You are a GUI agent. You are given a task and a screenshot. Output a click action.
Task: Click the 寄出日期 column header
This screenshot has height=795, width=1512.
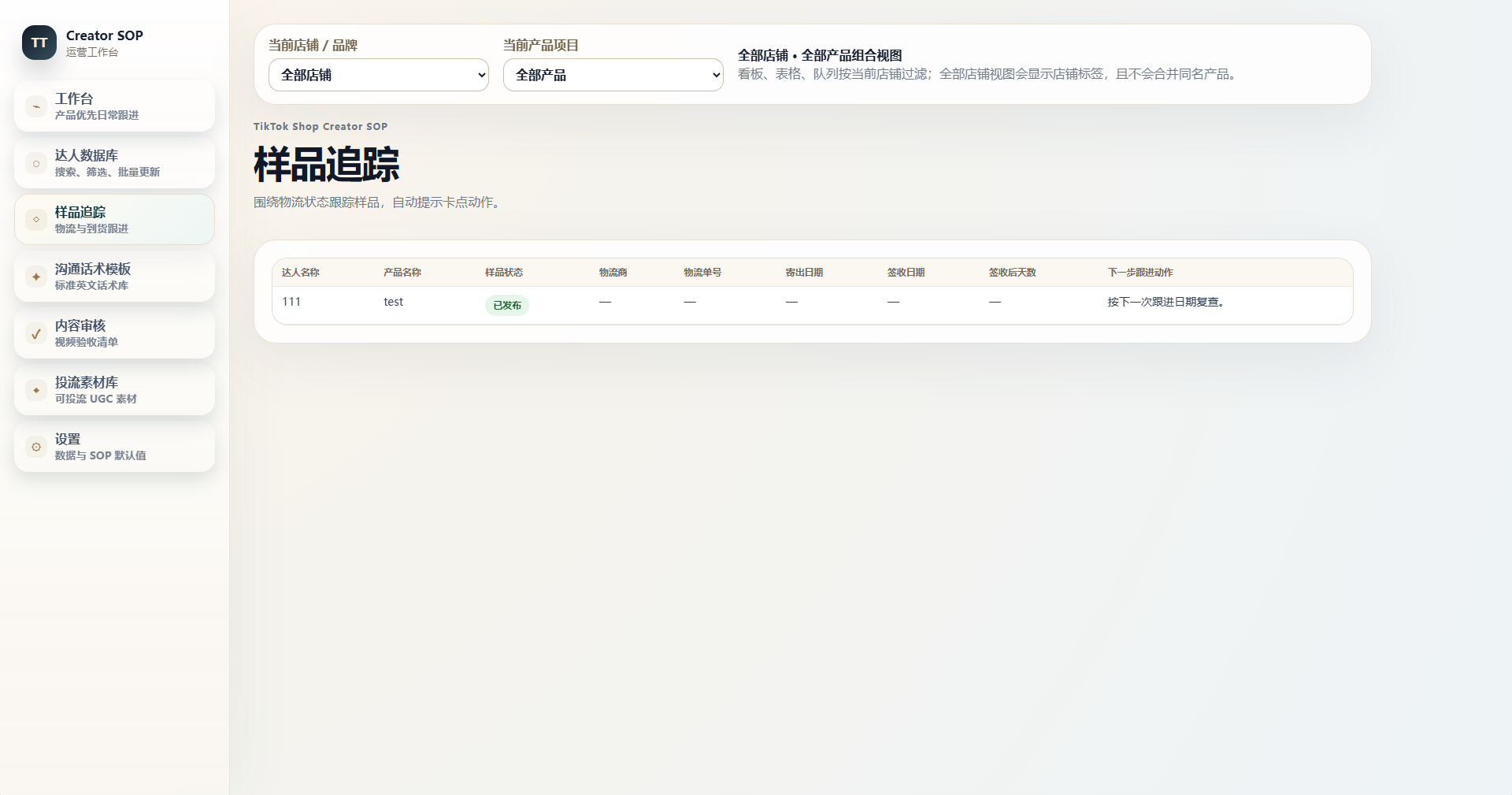[x=804, y=273]
